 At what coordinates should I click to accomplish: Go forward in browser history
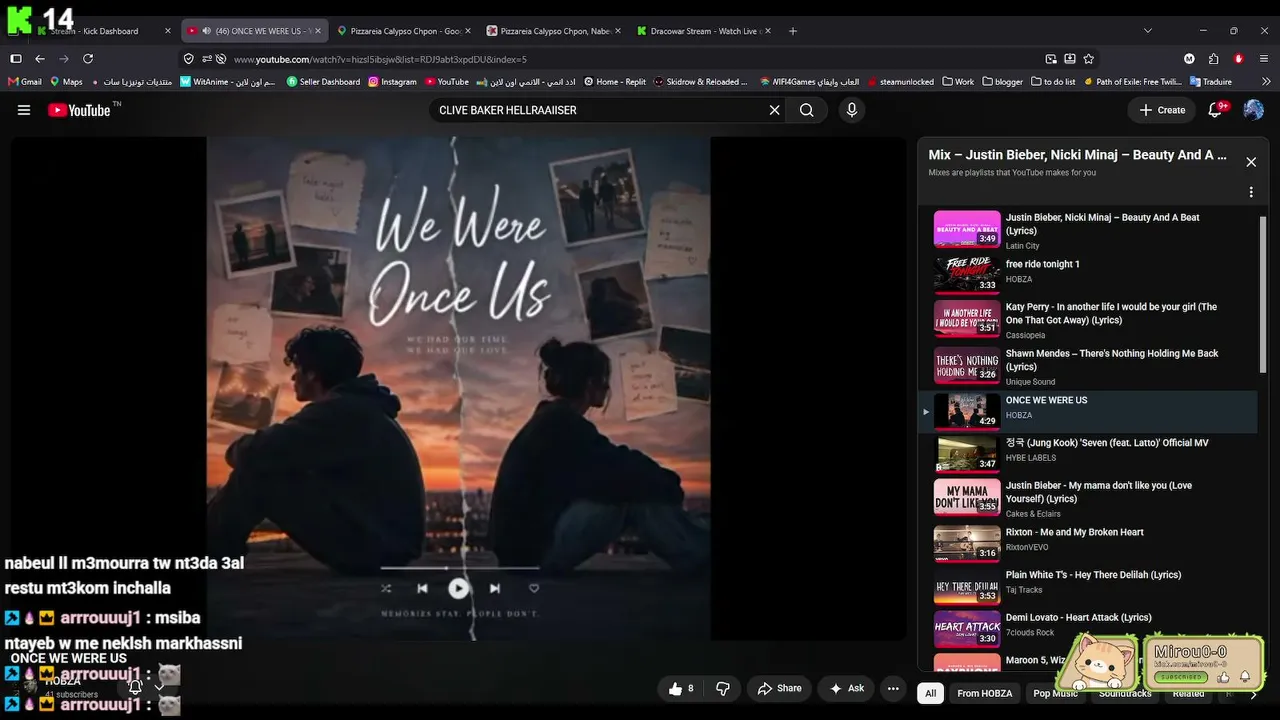tap(64, 59)
